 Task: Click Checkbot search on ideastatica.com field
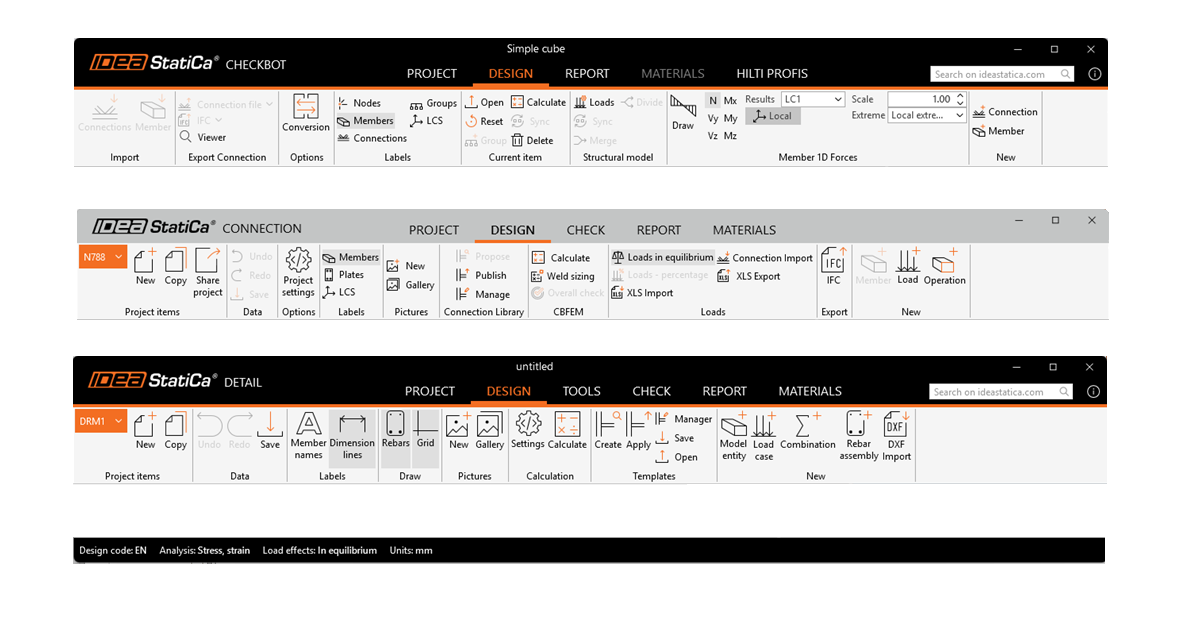[x=1002, y=74]
